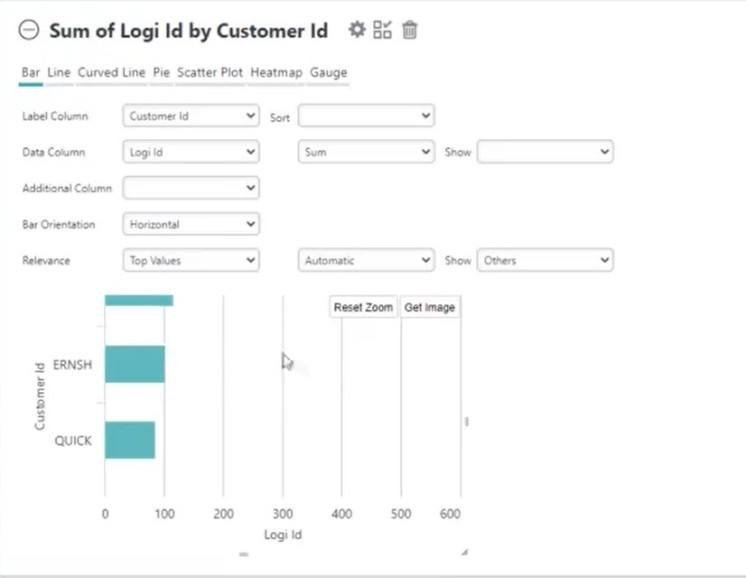Click the Reset Zoom button

[x=363, y=307]
